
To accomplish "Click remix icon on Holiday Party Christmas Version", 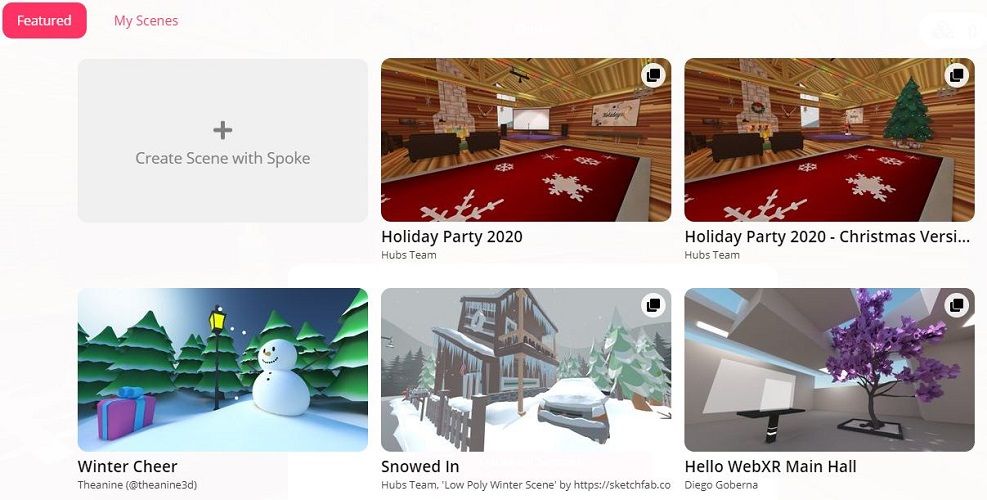I will tap(957, 75).
